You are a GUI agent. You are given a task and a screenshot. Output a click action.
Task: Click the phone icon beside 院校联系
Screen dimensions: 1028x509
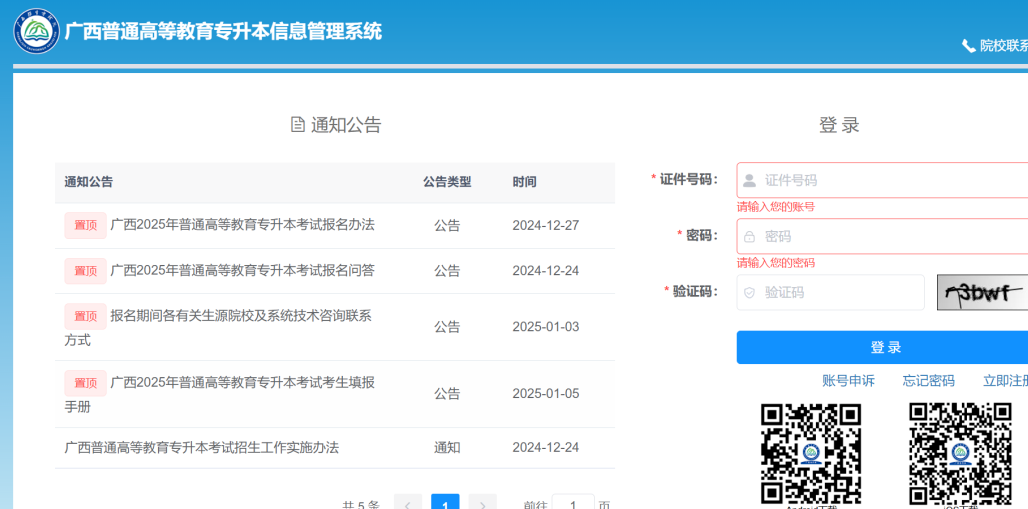point(968,46)
